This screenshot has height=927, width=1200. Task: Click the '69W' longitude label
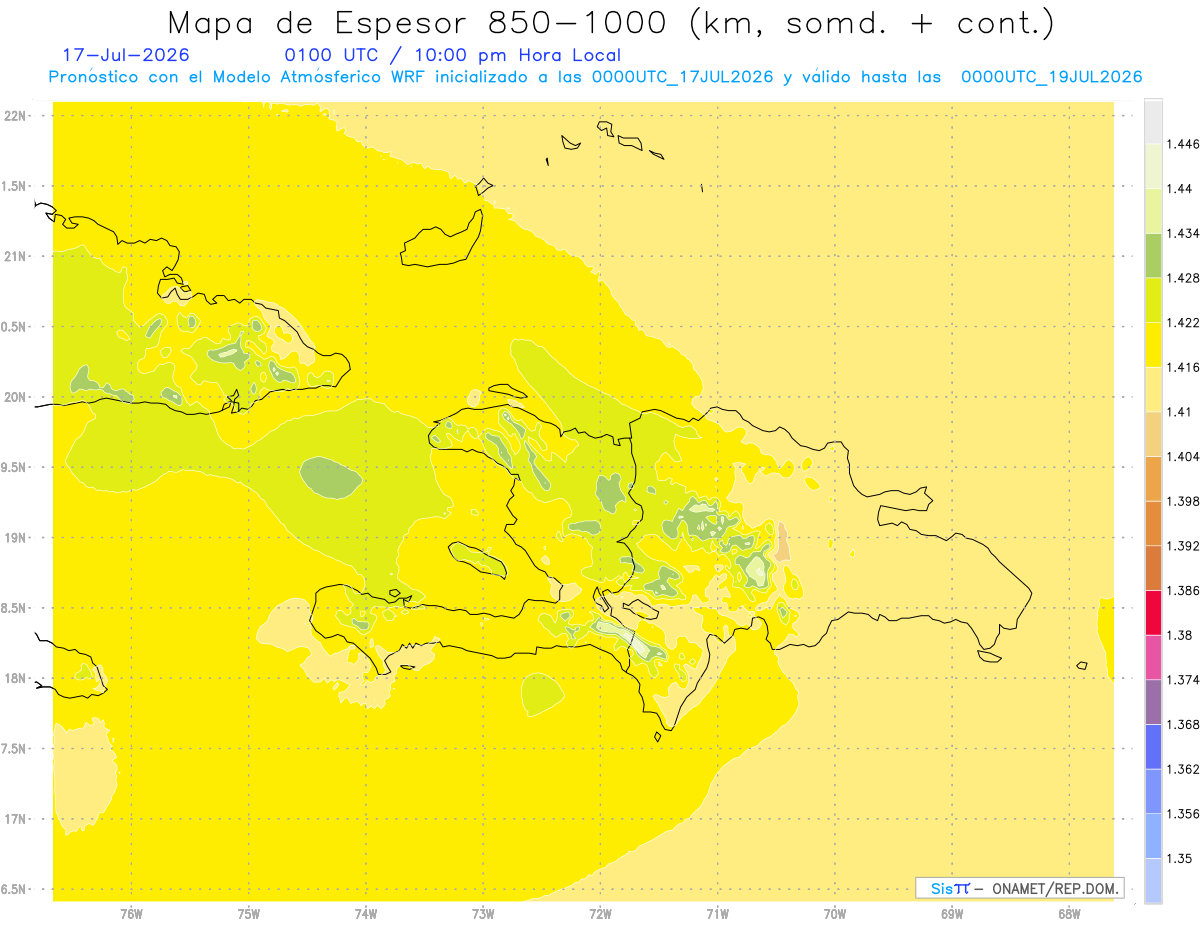click(x=952, y=914)
